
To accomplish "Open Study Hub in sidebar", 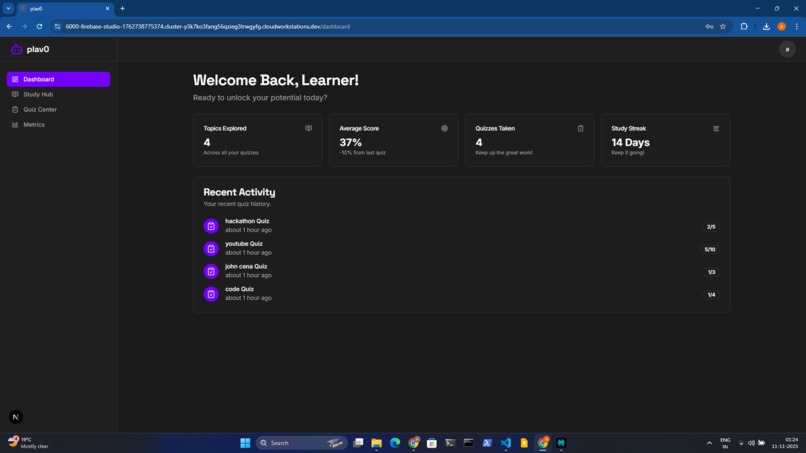I will pyautogui.click(x=59, y=95).
